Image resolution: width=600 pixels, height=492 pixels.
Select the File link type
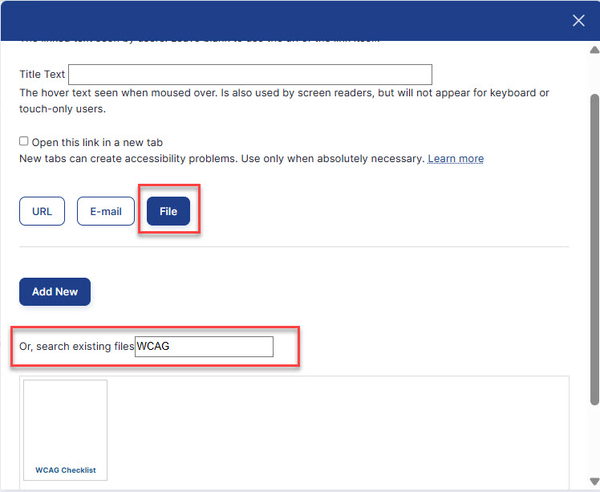[x=168, y=212]
